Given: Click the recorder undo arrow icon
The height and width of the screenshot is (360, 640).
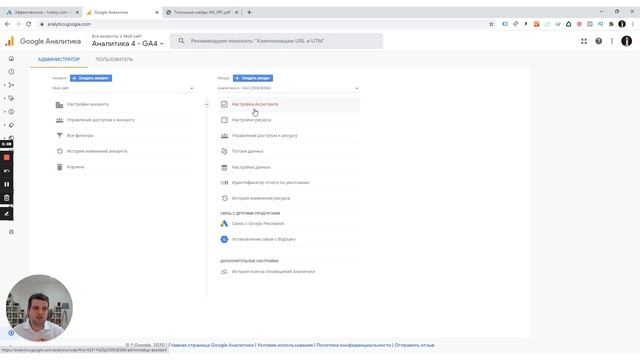Looking at the screenshot, I should click(7, 171).
